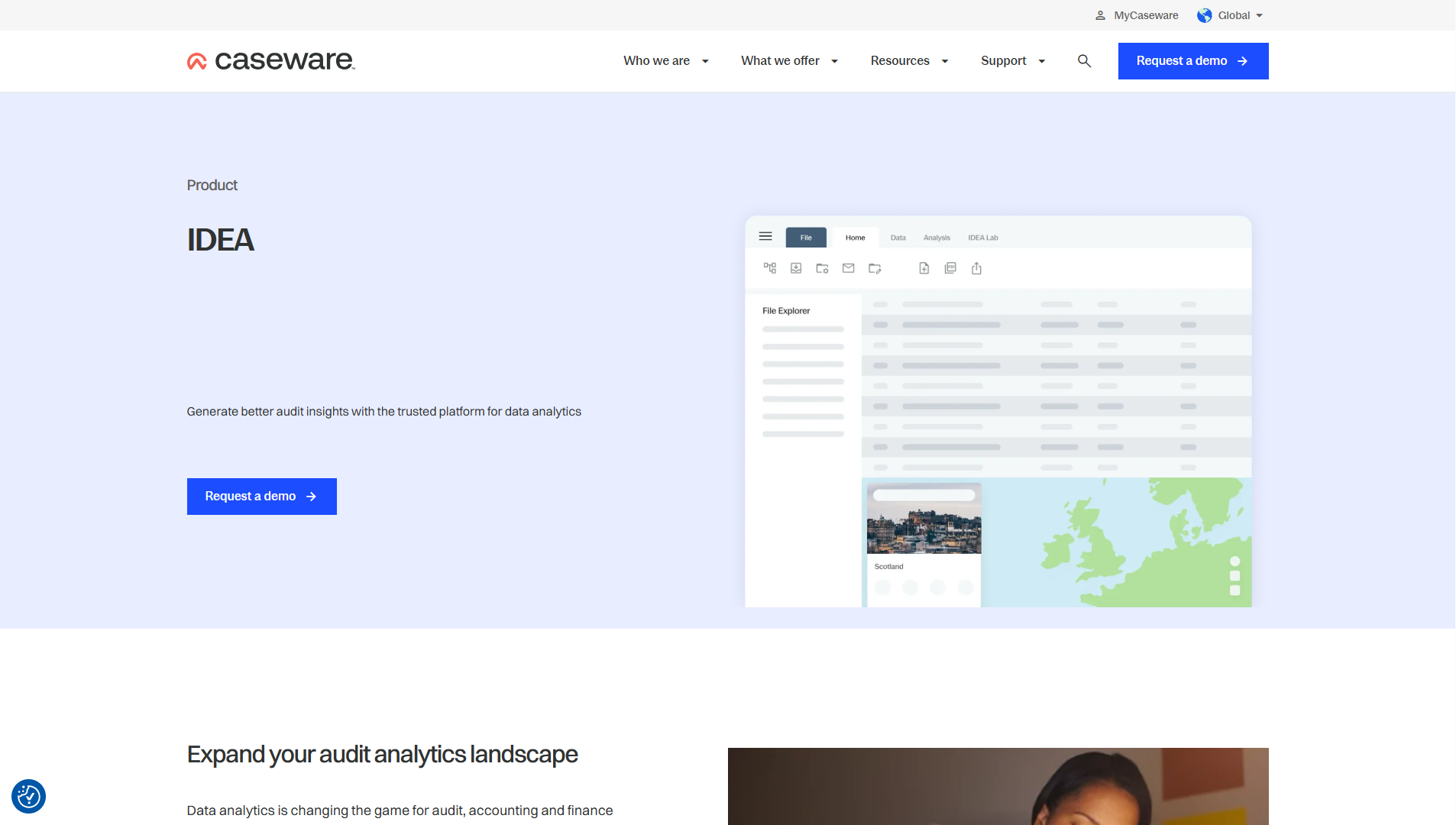
Task: Click the Caseware logo
Action: (271, 61)
